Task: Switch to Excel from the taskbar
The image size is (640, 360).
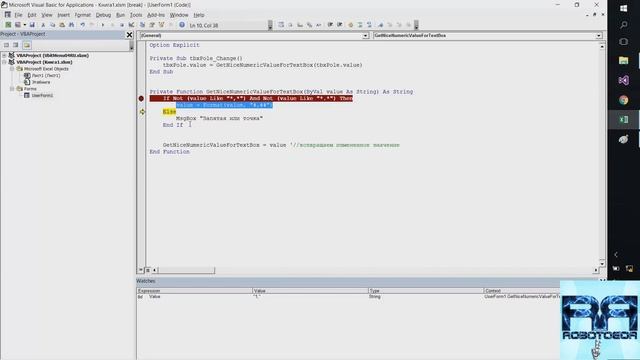Action: [623, 120]
